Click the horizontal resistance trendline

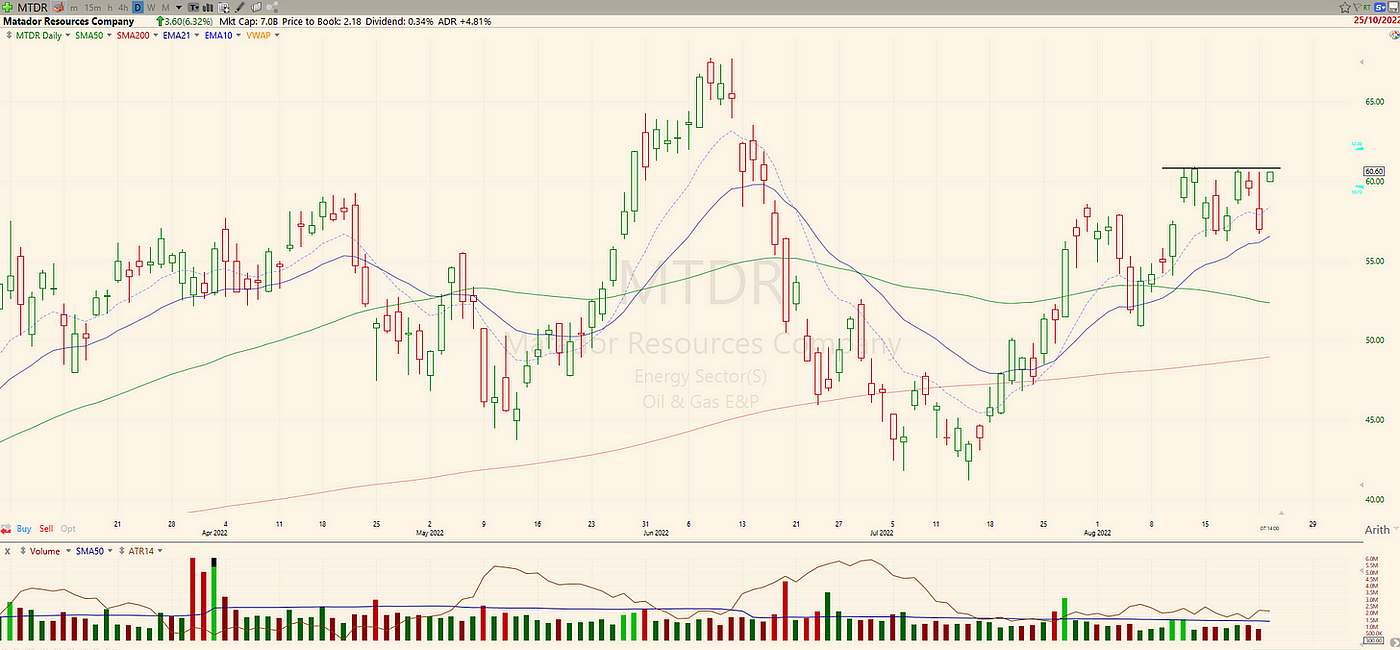click(1220, 167)
